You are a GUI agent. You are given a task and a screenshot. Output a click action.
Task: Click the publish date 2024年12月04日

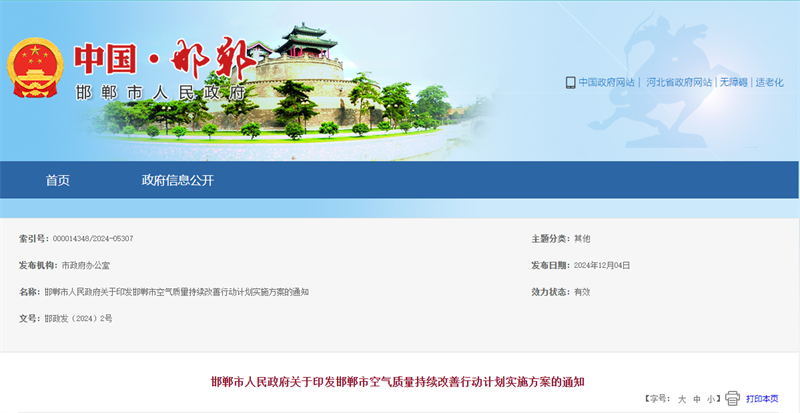[x=602, y=265]
